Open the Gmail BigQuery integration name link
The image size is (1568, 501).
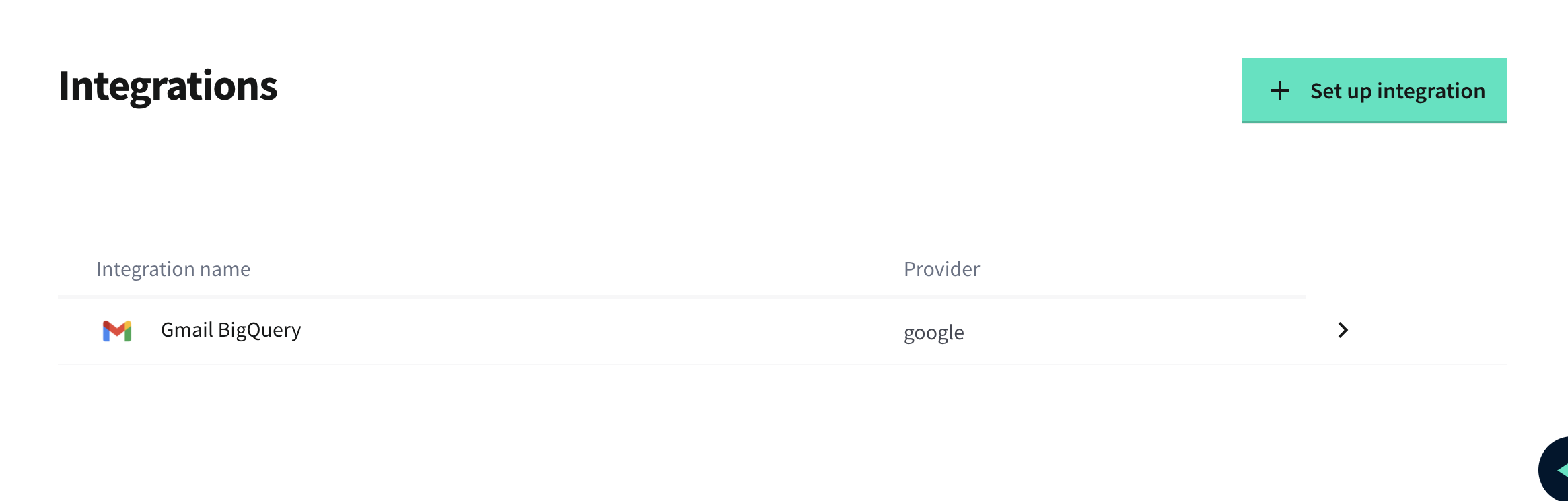pyautogui.click(x=231, y=330)
